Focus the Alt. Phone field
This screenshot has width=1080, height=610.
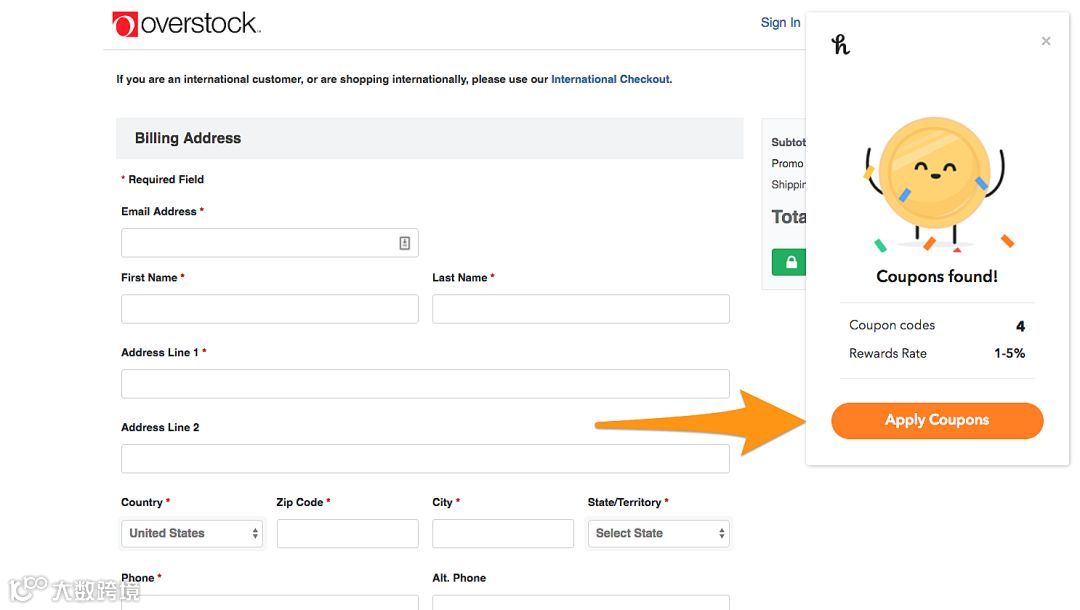tap(580, 602)
